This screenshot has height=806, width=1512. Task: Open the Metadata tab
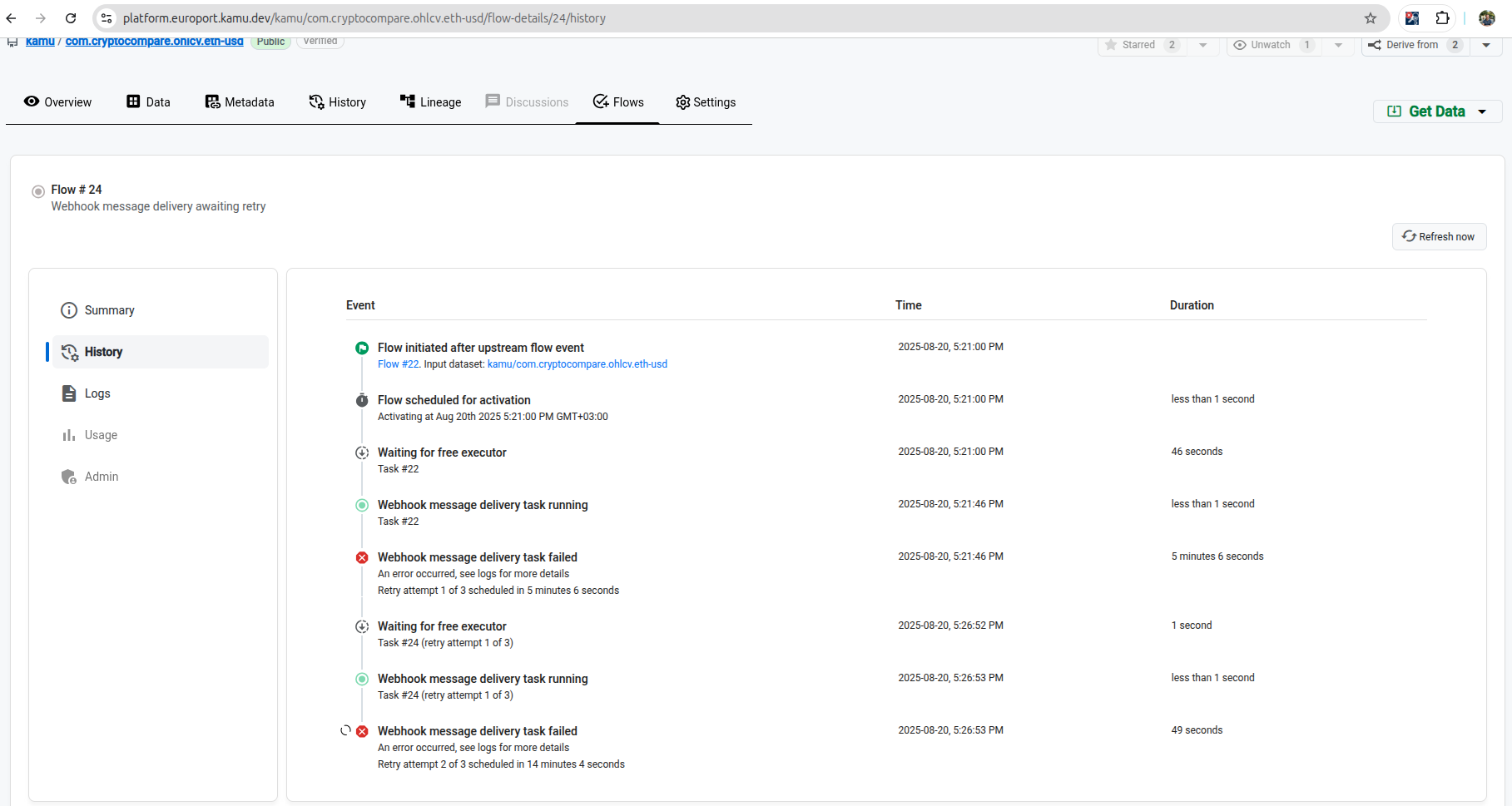coord(240,102)
